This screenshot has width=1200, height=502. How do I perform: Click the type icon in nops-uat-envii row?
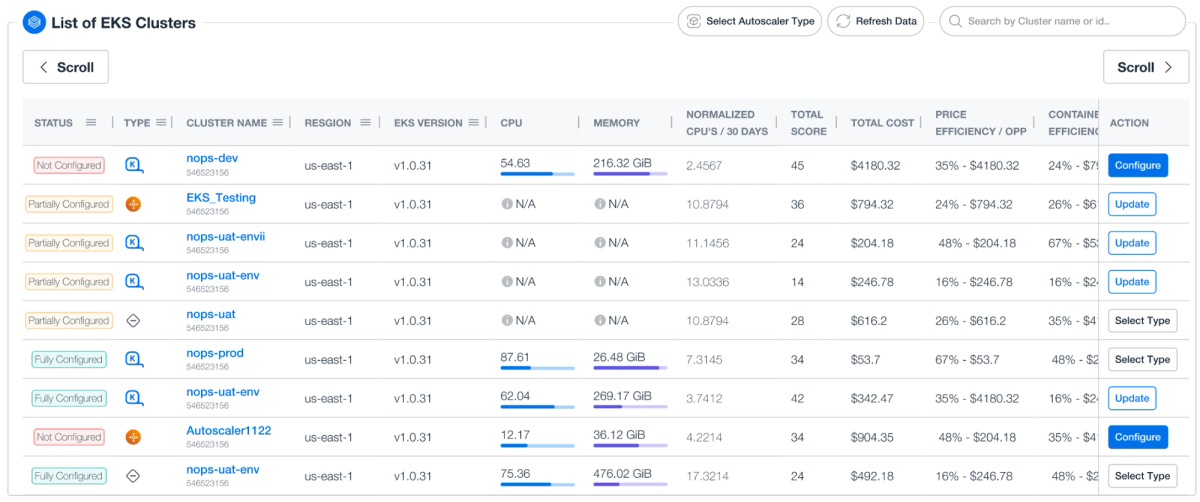point(134,243)
